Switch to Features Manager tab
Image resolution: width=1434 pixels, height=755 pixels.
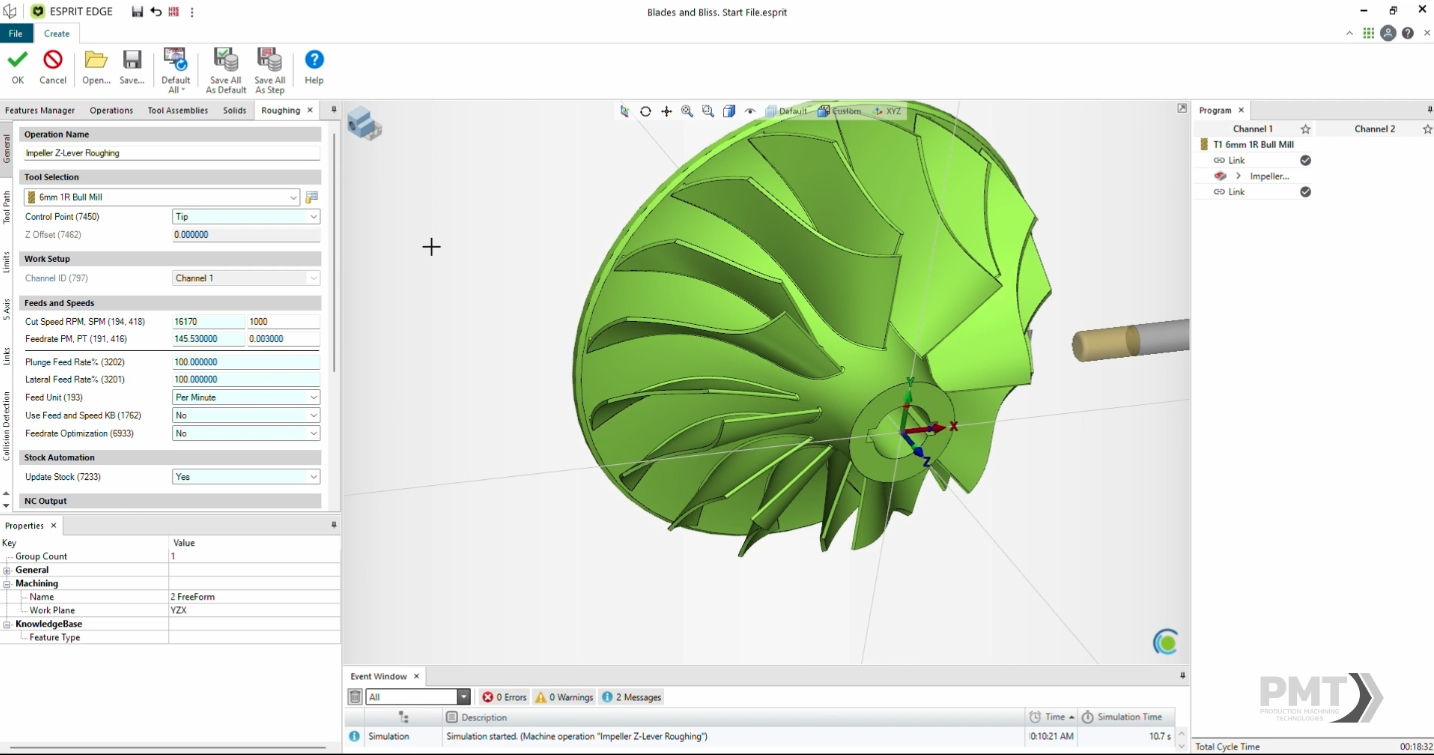(40, 110)
